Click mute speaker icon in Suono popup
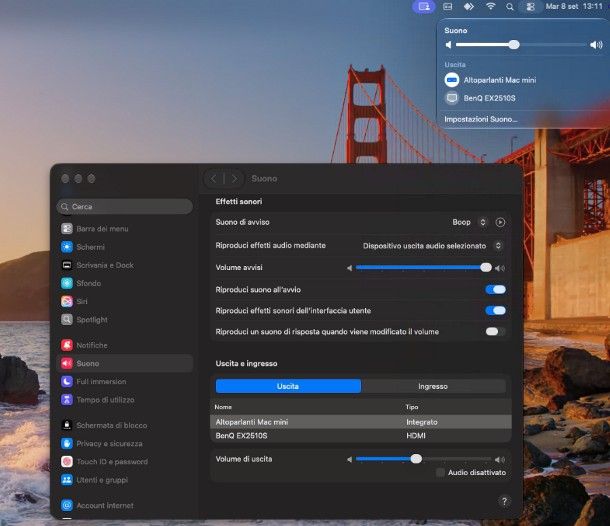 pyautogui.click(x=449, y=45)
